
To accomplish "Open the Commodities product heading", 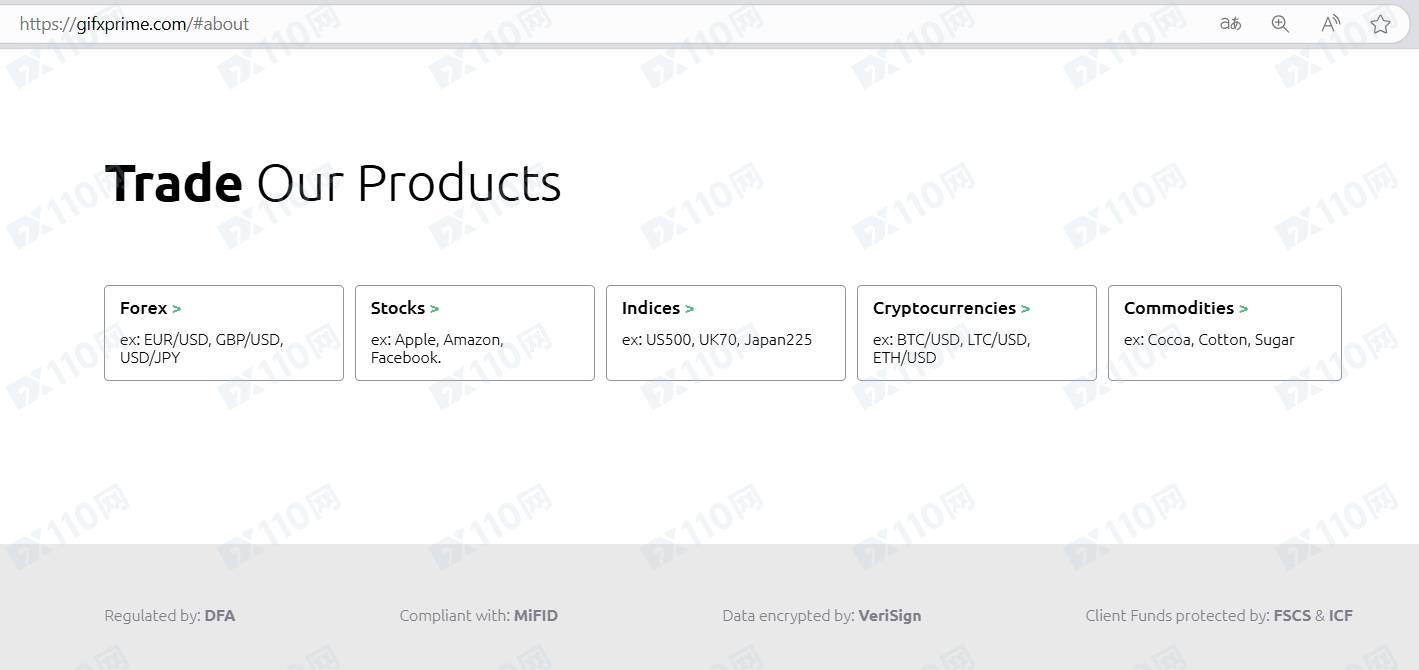I will point(1178,308).
